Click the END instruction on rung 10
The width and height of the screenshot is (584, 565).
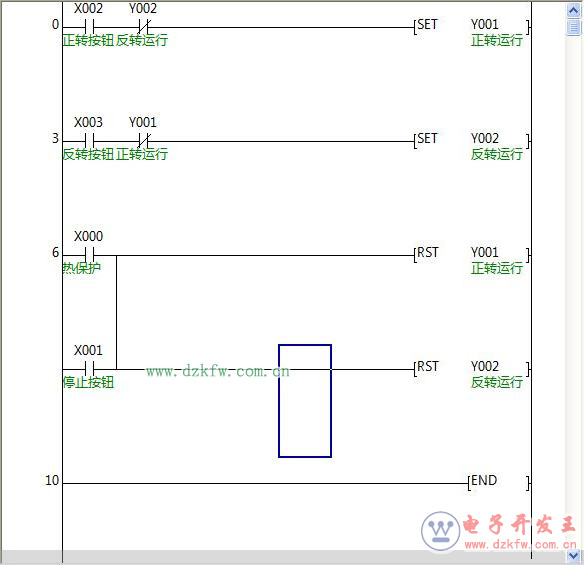point(499,483)
